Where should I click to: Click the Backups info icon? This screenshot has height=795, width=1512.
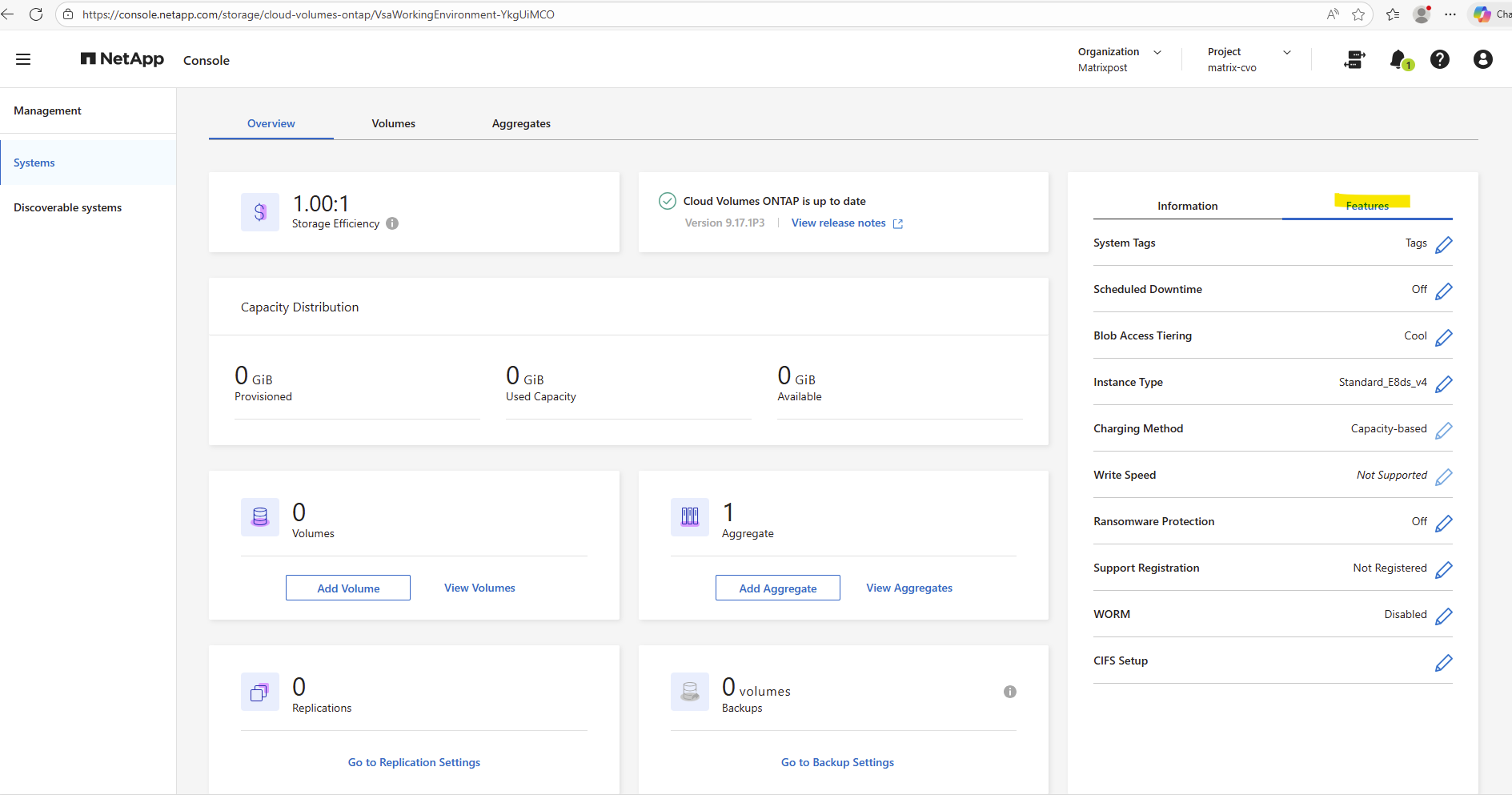pos(1009,692)
